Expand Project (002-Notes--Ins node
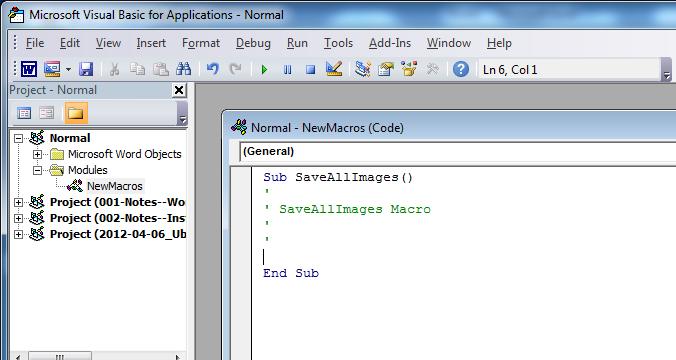The width and height of the screenshot is (676, 360). click(x=18, y=218)
